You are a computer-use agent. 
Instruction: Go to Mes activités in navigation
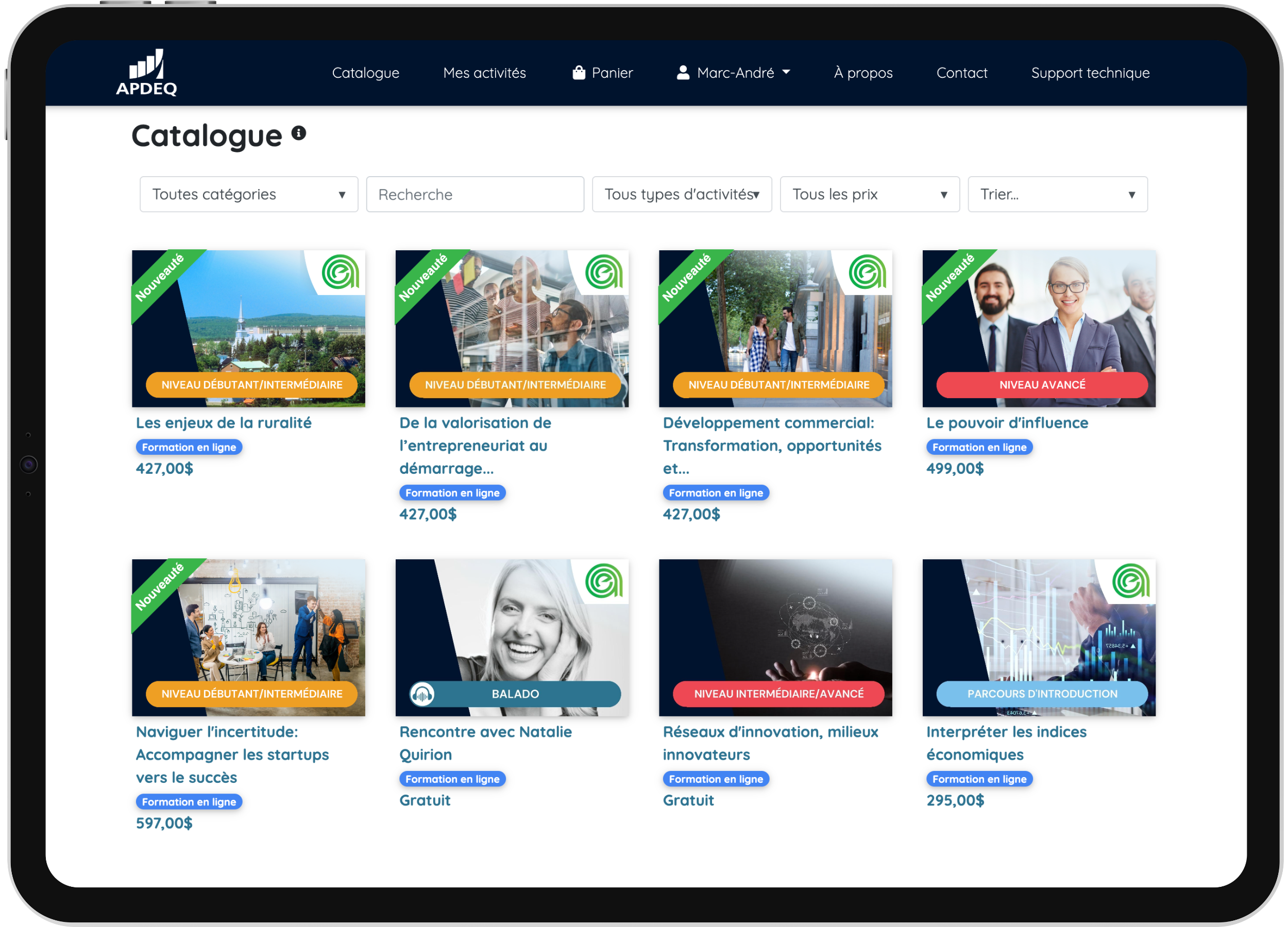click(484, 73)
